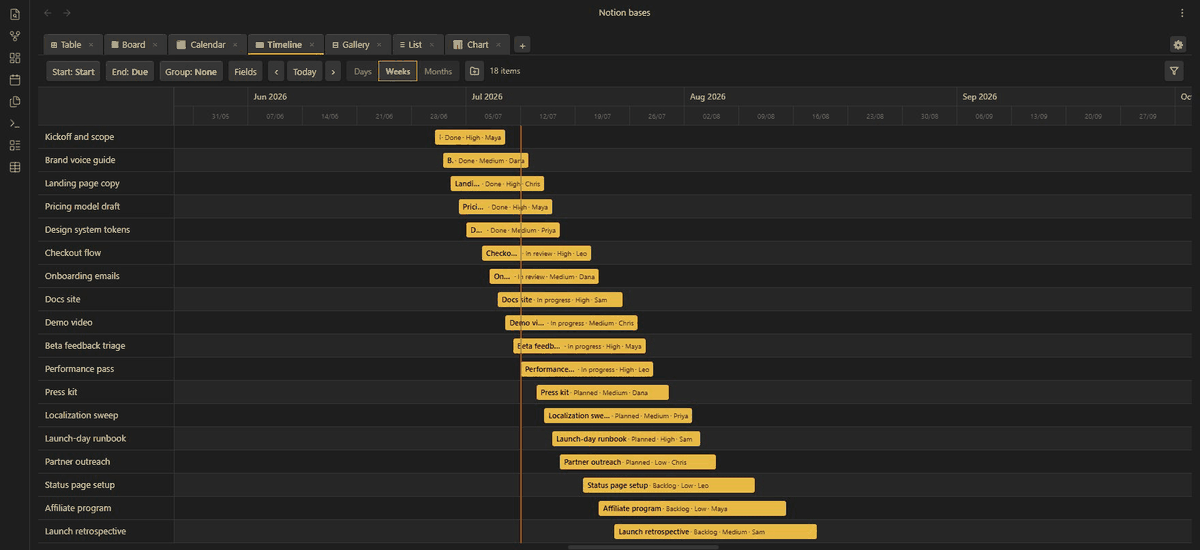Select the Beta feedback triage row label
Screen dimensions: 1200x550
(x=85, y=345)
